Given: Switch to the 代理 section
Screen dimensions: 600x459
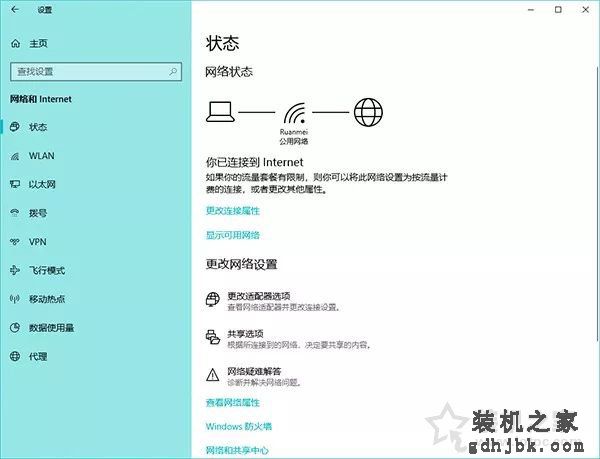Looking at the screenshot, I should [38, 356].
